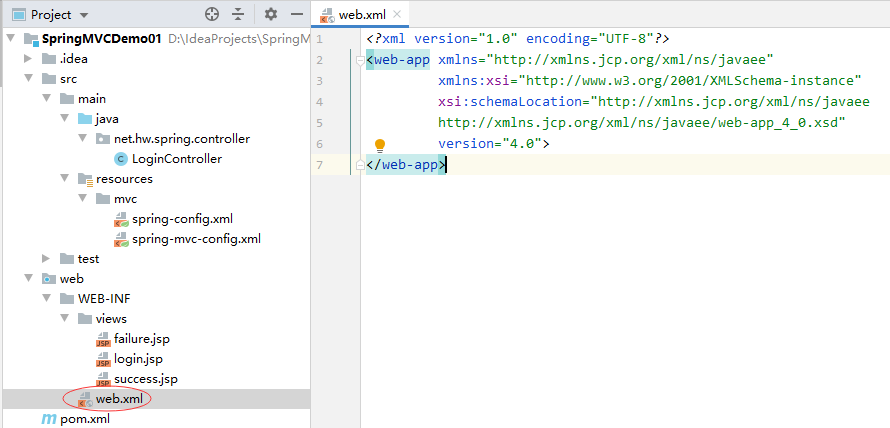Toggle fold marker beside web-app opening tag
This screenshot has width=890, height=428.
(358, 60)
